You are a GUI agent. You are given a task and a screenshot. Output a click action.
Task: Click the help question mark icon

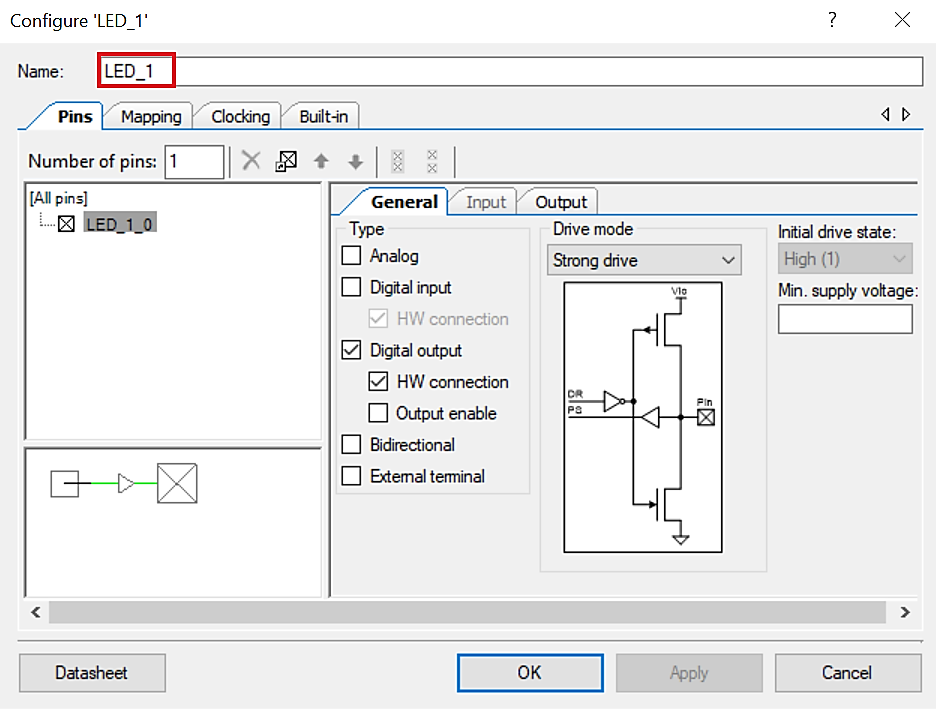coord(832,20)
